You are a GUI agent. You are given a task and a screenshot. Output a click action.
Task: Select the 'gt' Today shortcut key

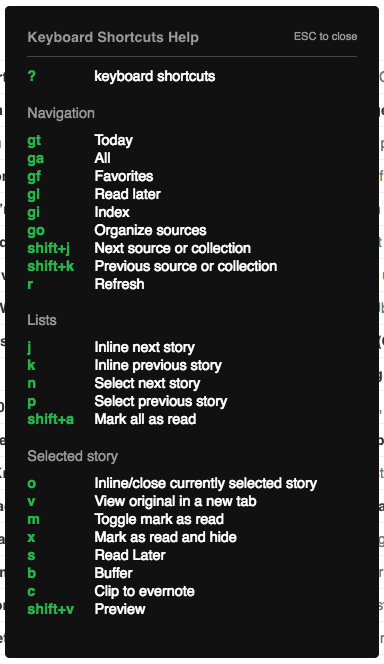tap(34, 140)
